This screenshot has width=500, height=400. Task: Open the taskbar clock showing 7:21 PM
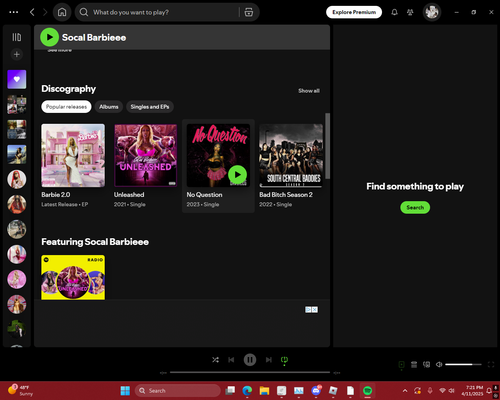[472, 390]
